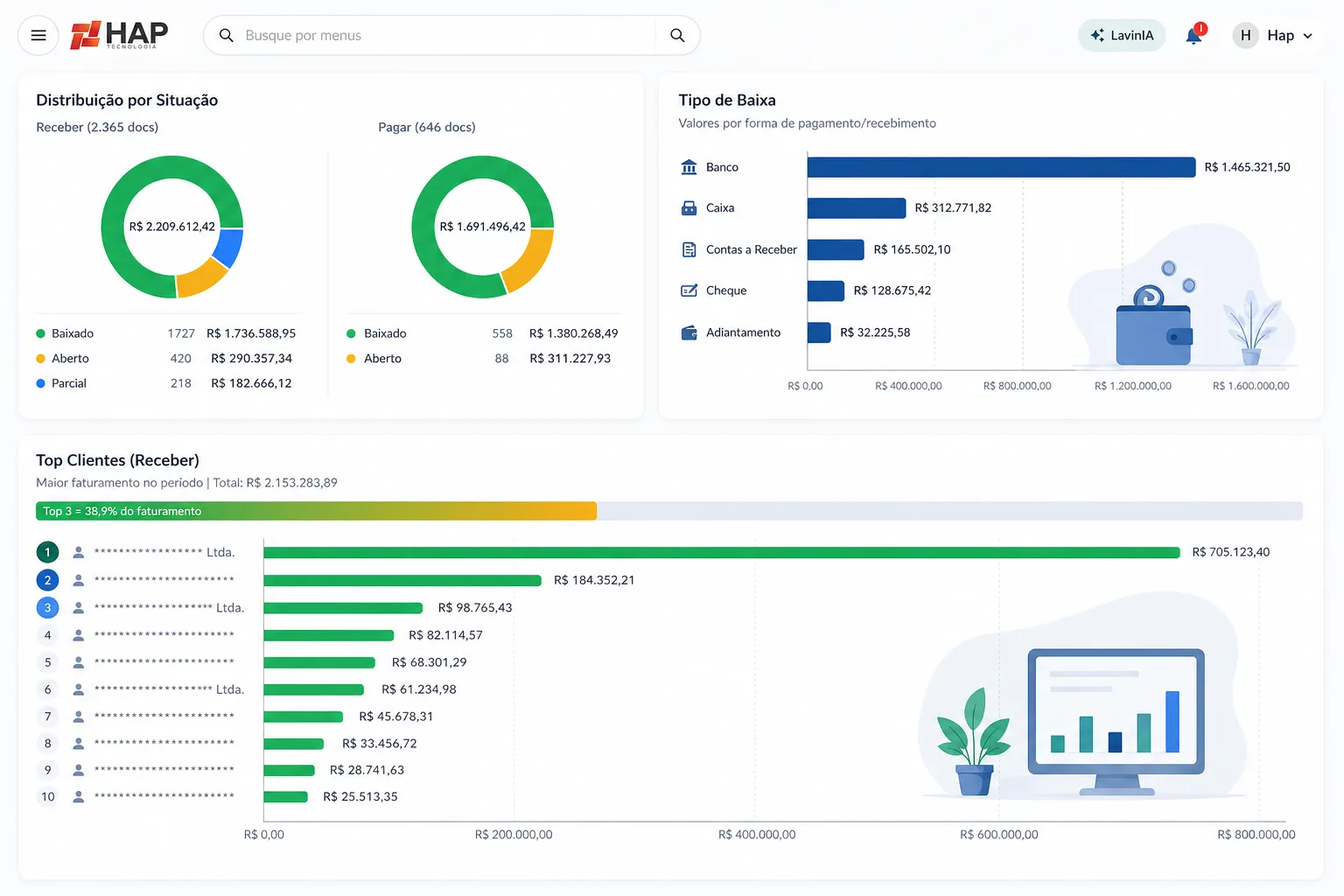This screenshot has width=1344, height=896.
Task: Toggle Baixado legend under Receber chart
Action: (65, 333)
